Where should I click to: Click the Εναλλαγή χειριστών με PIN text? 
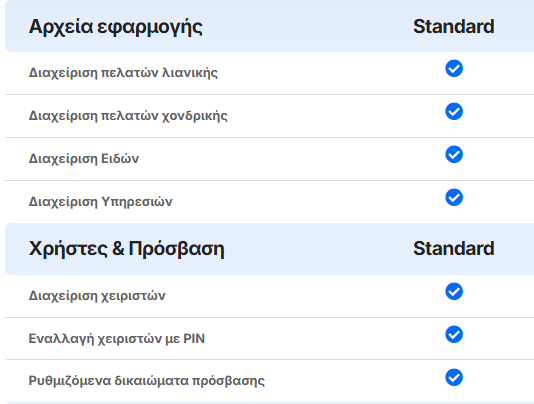[117, 339]
